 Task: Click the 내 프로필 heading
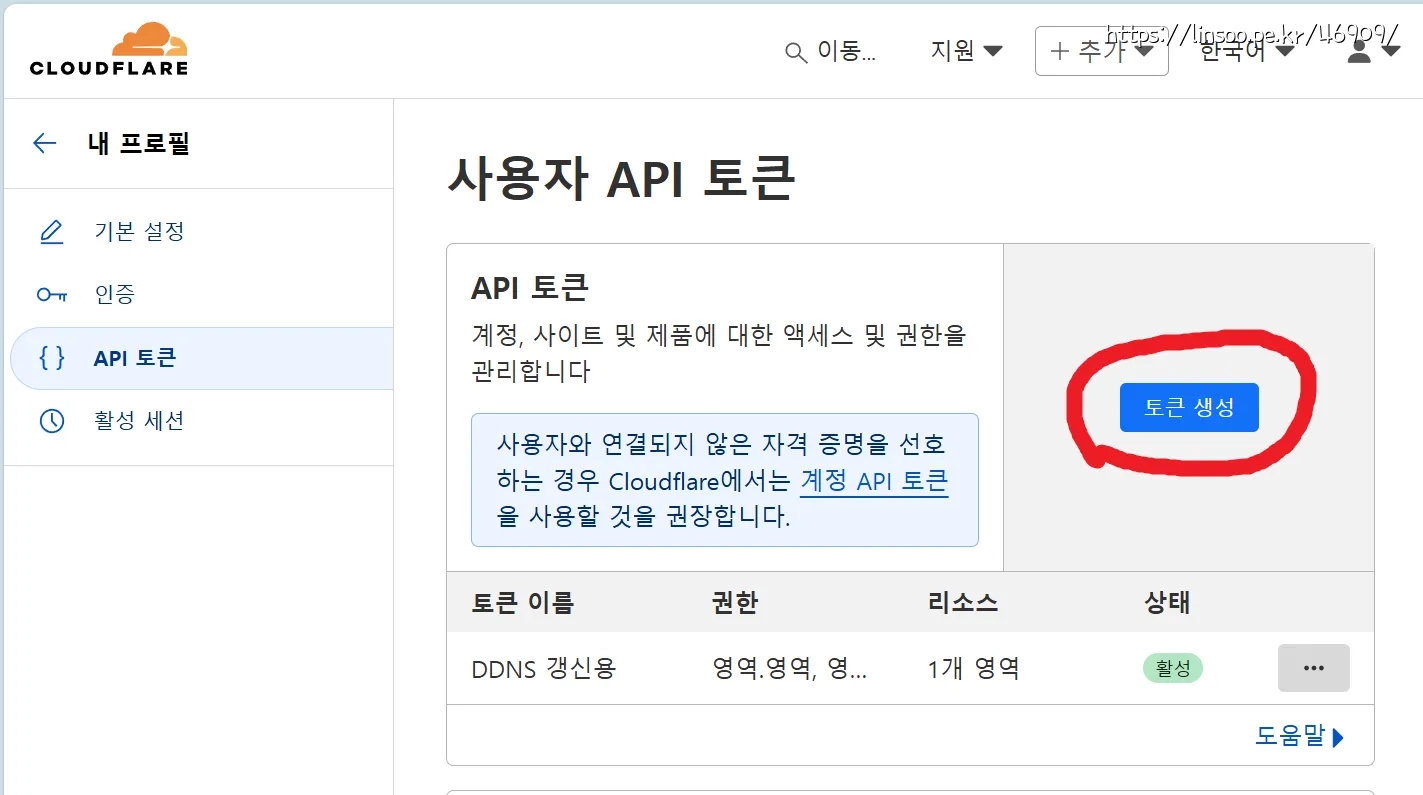point(139,143)
